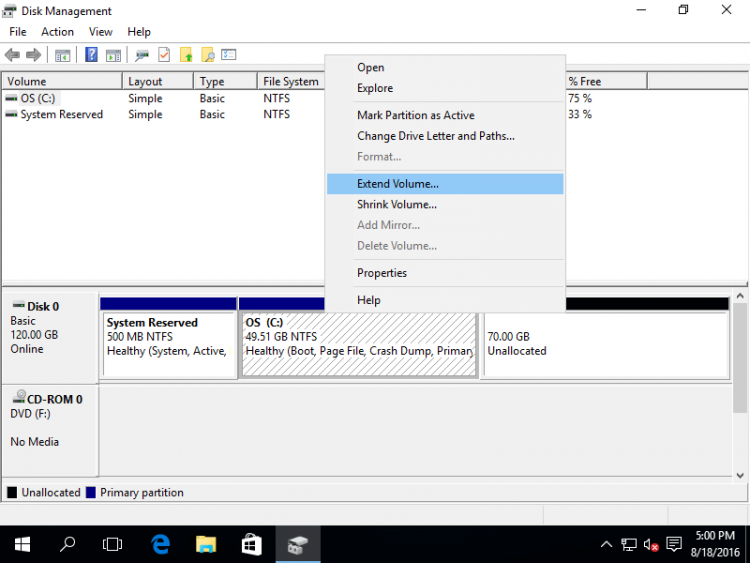The height and width of the screenshot is (563, 750).
Task: Click the Back arrow toolbar icon
Action: point(12,55)
